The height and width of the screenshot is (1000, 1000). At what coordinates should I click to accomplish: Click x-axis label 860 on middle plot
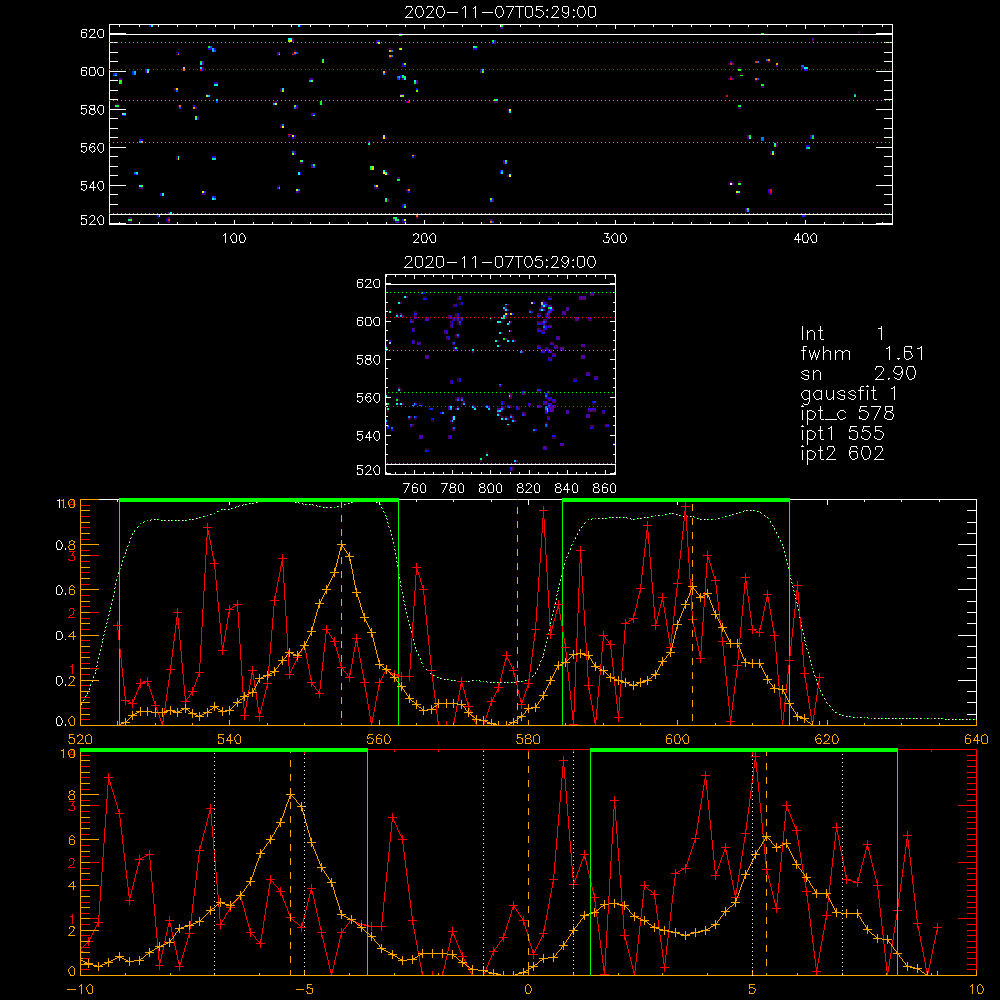[605, 489]
